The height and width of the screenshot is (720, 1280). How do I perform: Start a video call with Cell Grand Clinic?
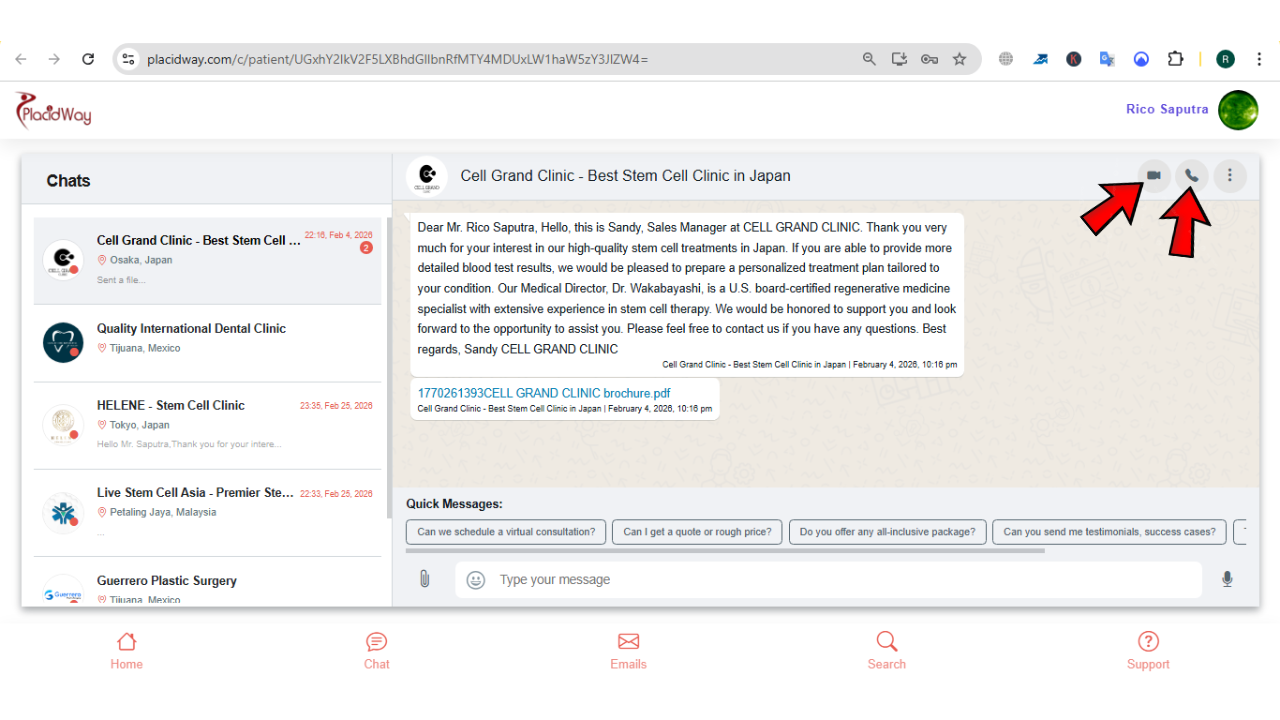1153,176
